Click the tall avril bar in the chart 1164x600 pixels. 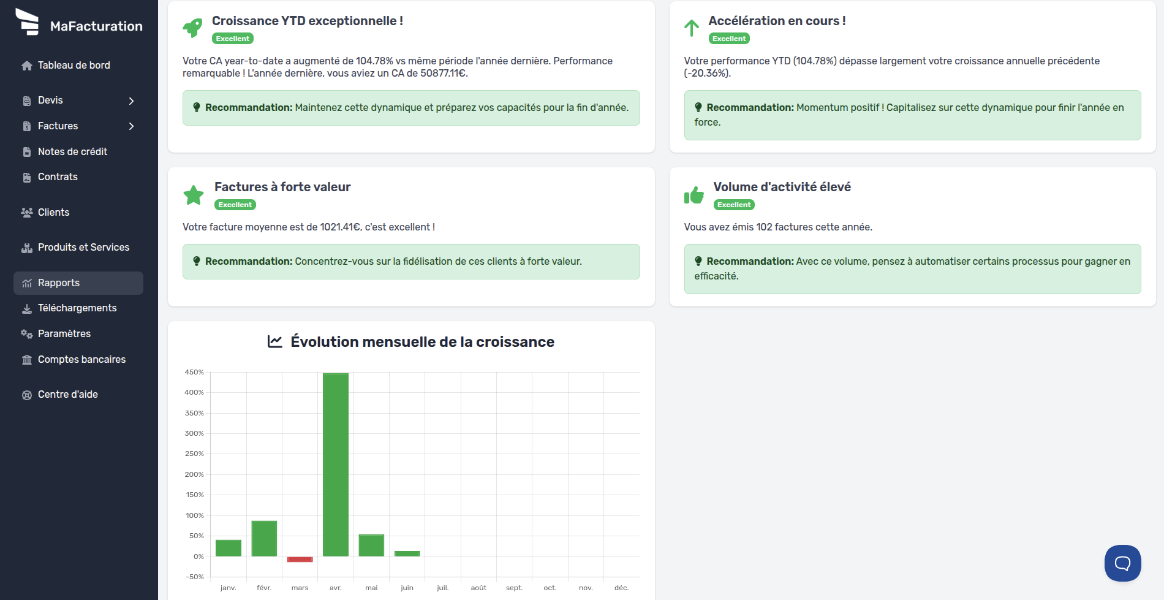tap(335, 465)
